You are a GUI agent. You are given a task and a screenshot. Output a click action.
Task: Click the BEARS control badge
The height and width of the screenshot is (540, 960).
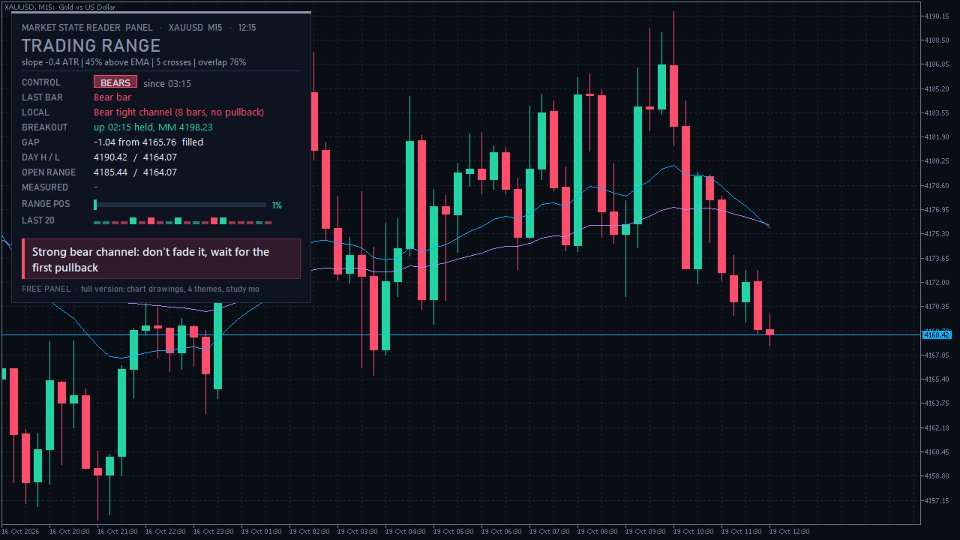(x=115, y=82)
